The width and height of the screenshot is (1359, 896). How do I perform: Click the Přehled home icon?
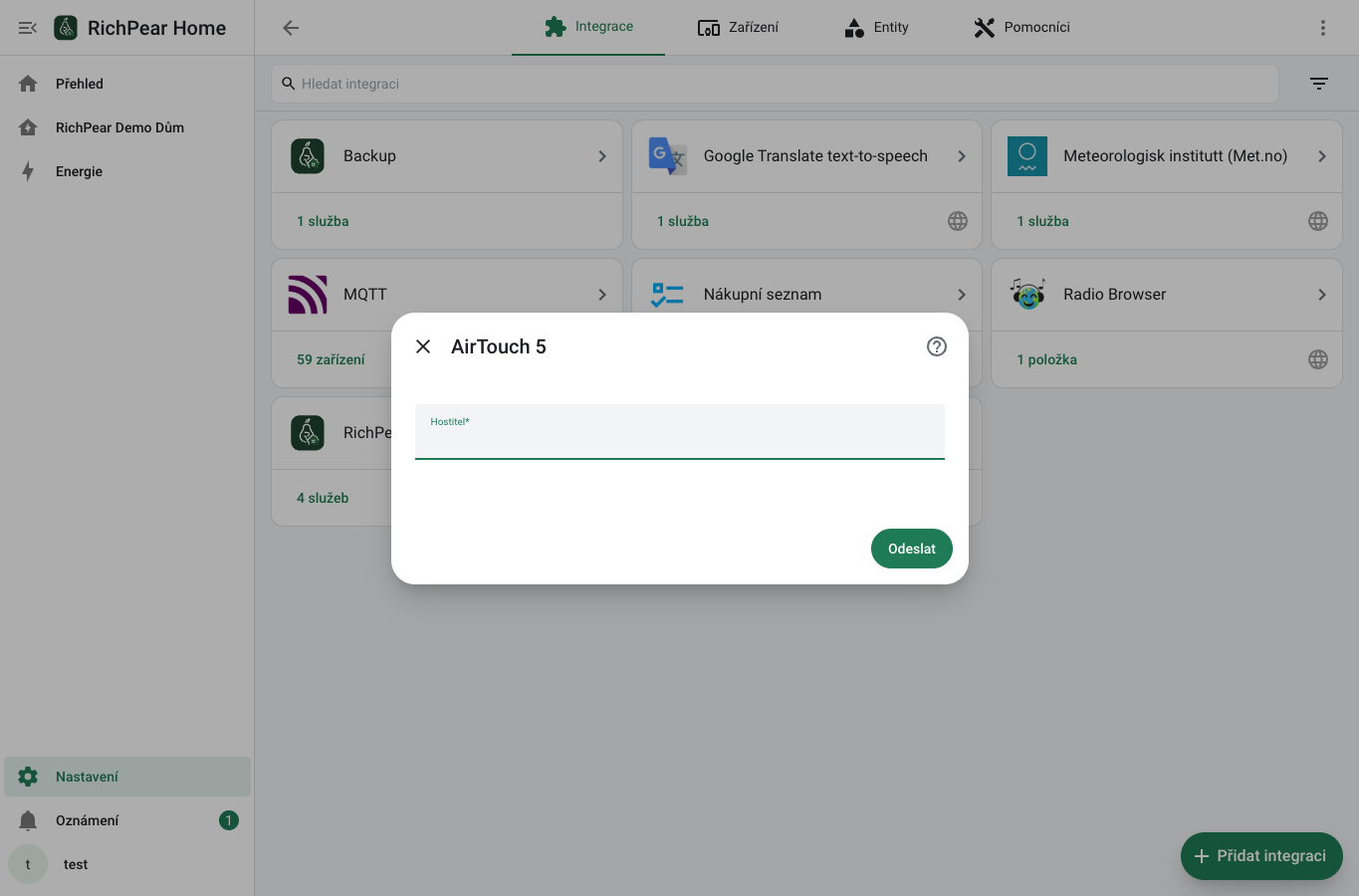(28, 84)
